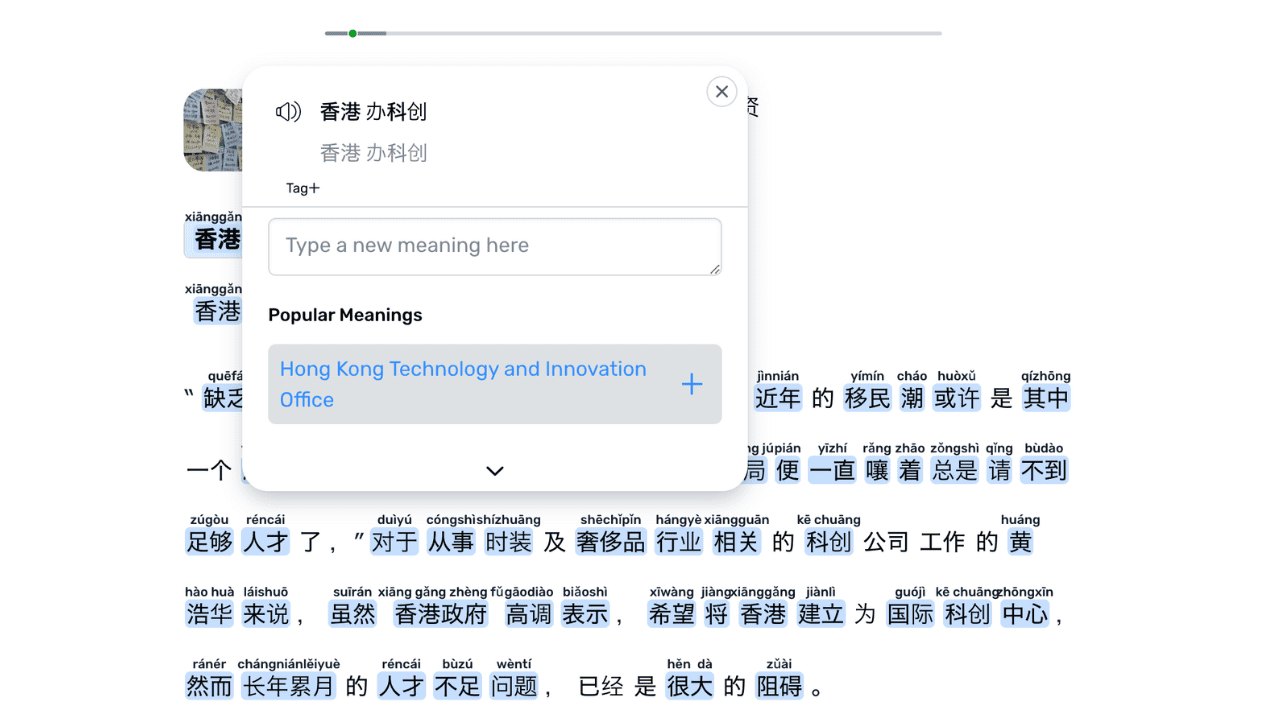Close the word meaning popup
The height and width of the screenshot is (720, 1280).
coord(721,91)
